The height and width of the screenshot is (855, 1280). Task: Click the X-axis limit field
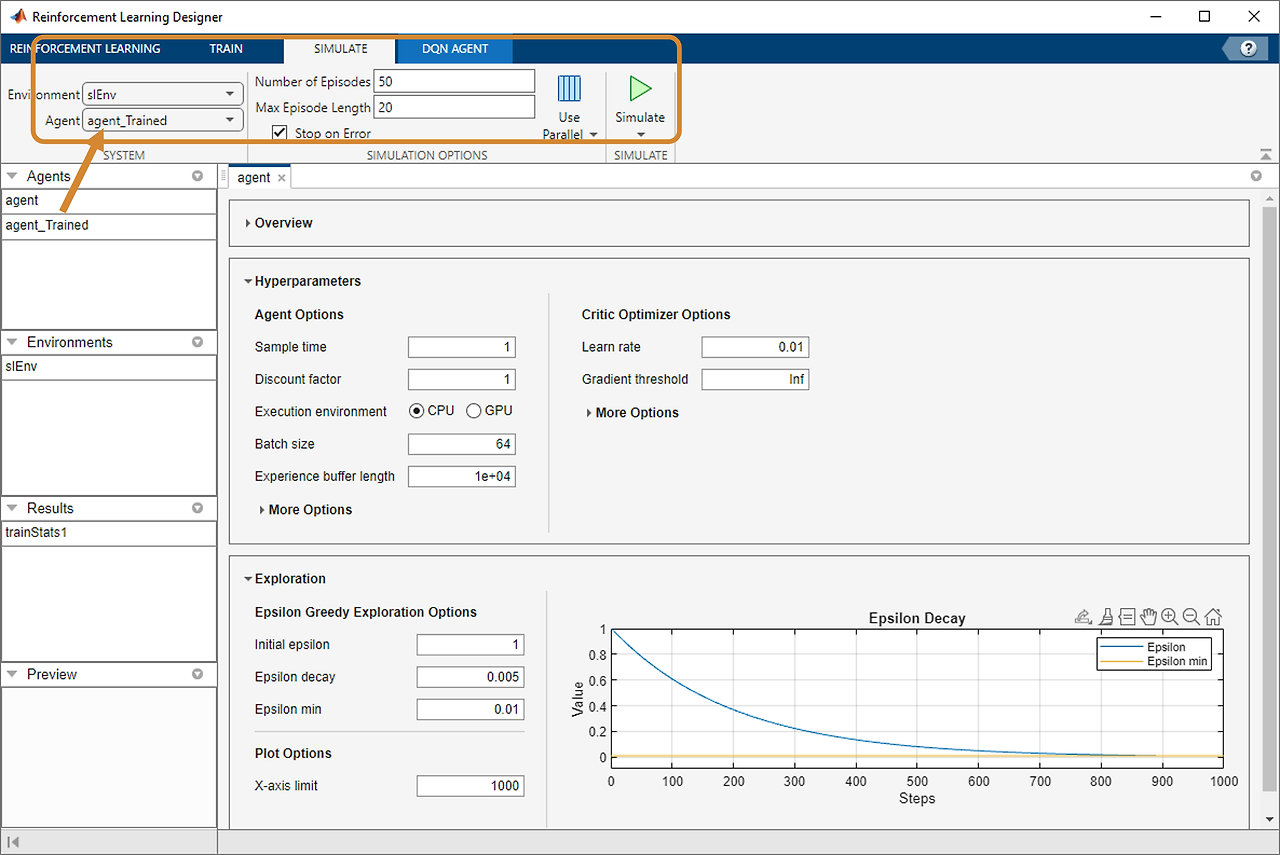click(x=470, y=786)
